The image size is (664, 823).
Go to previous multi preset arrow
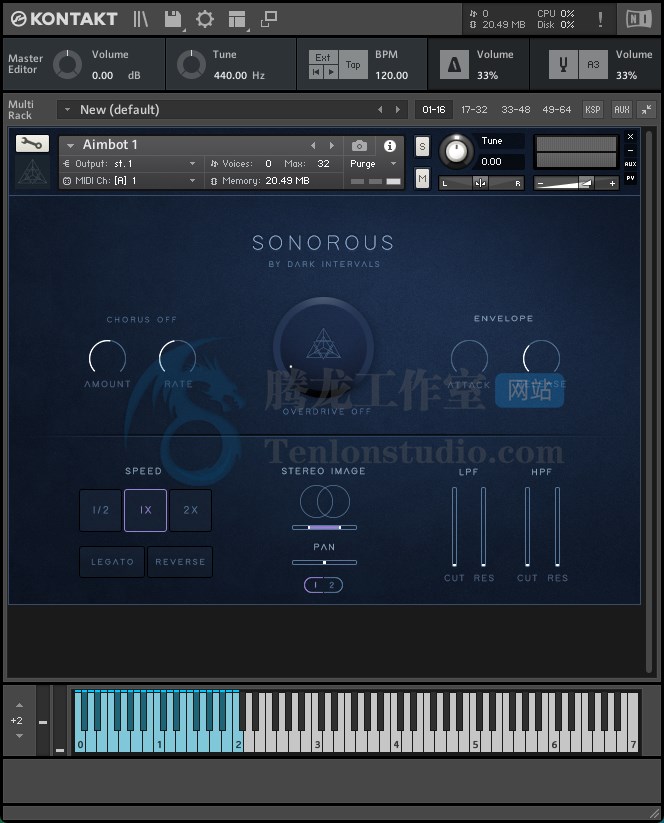pos(380,110)
